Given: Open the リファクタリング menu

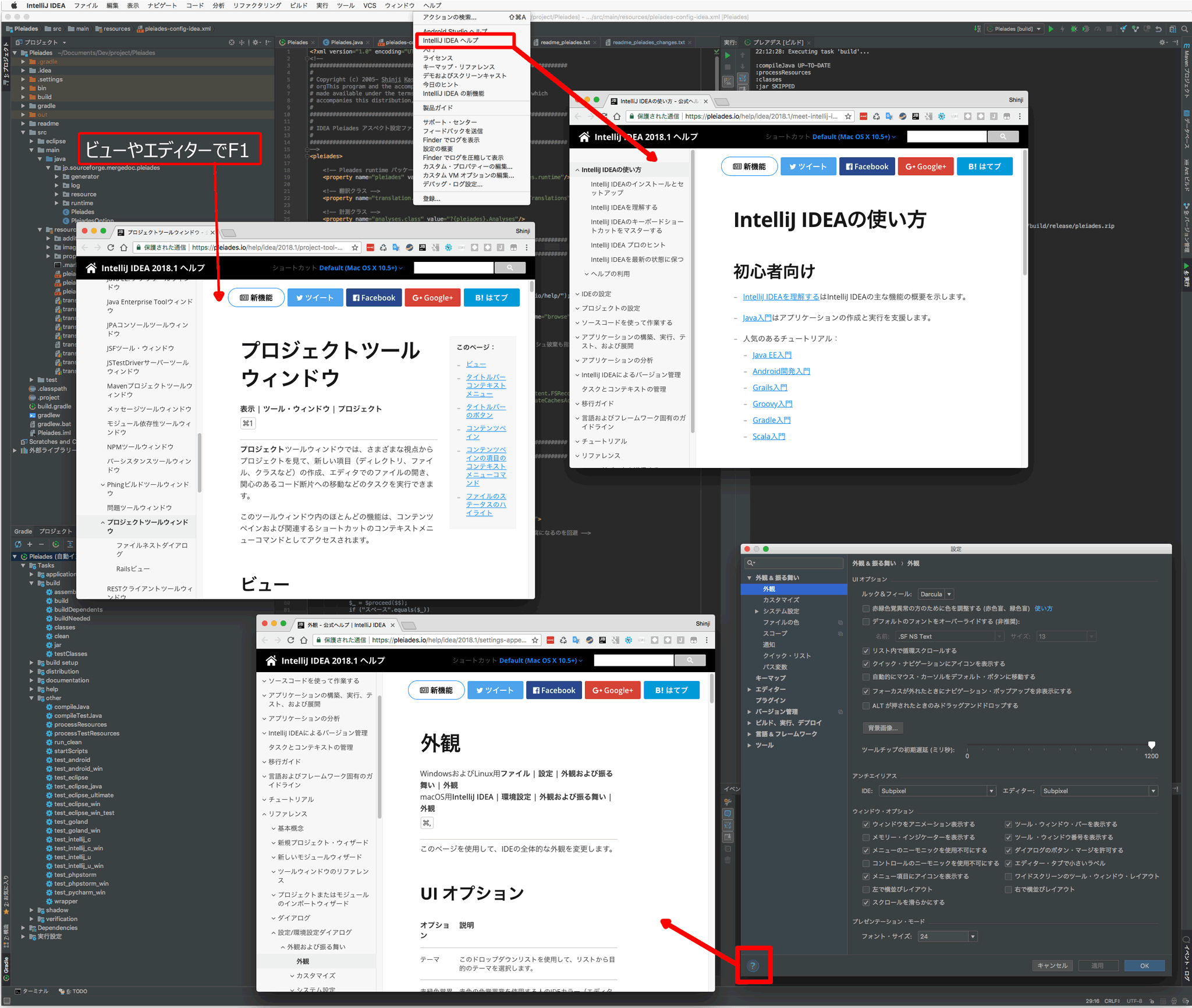Looking at the screenshot, I should (257, 5).
